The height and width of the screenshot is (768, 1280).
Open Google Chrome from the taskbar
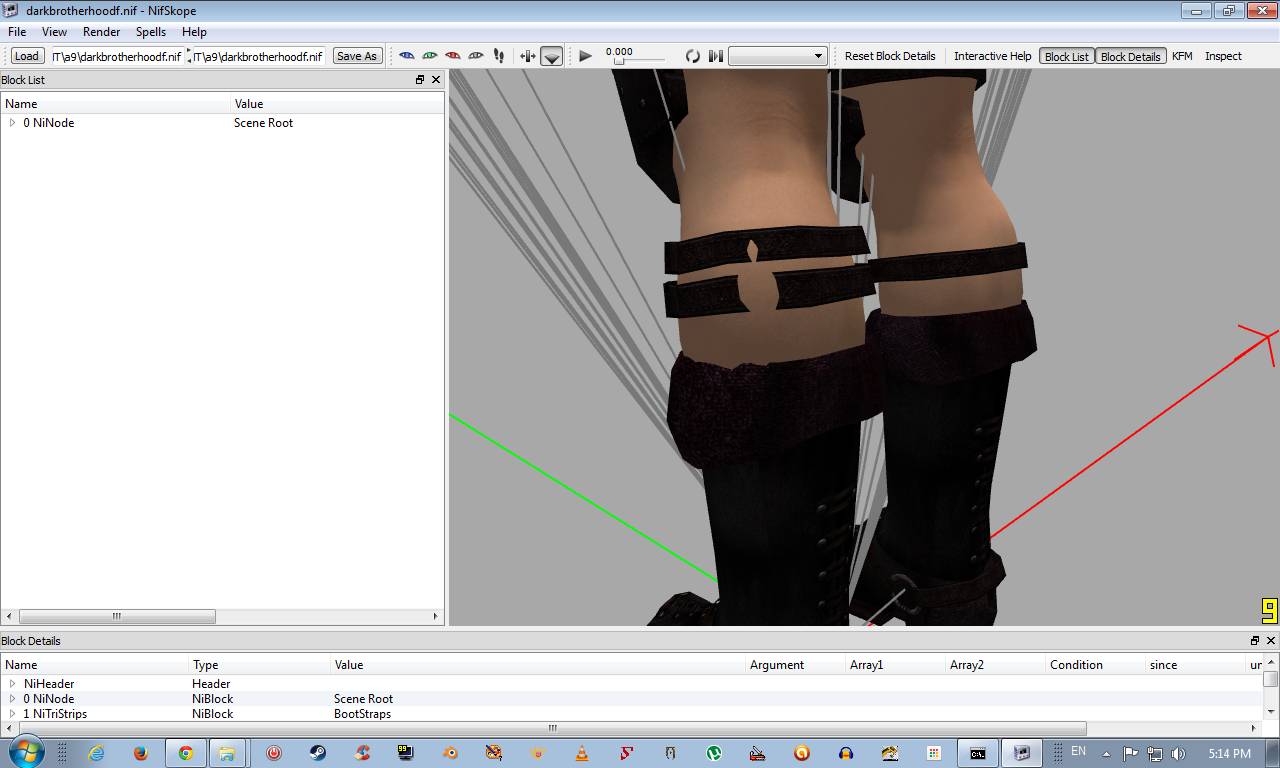(x=186, y=753)
